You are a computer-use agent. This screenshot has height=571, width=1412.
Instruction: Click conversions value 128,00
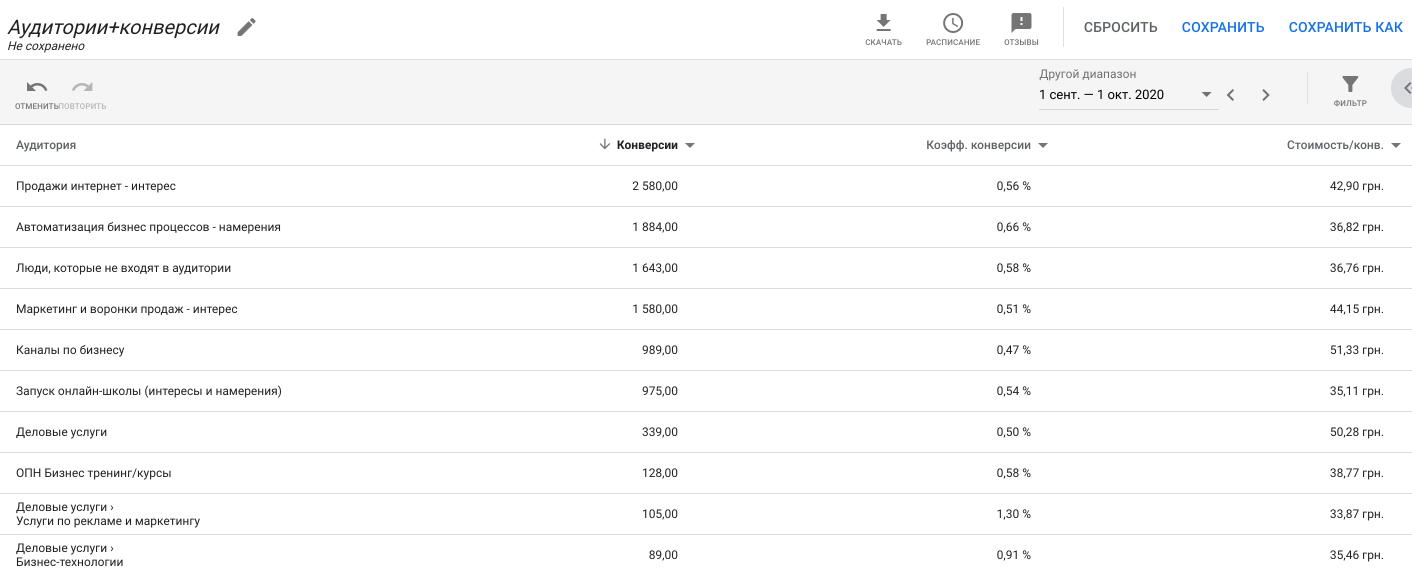(x=660, y=473)
